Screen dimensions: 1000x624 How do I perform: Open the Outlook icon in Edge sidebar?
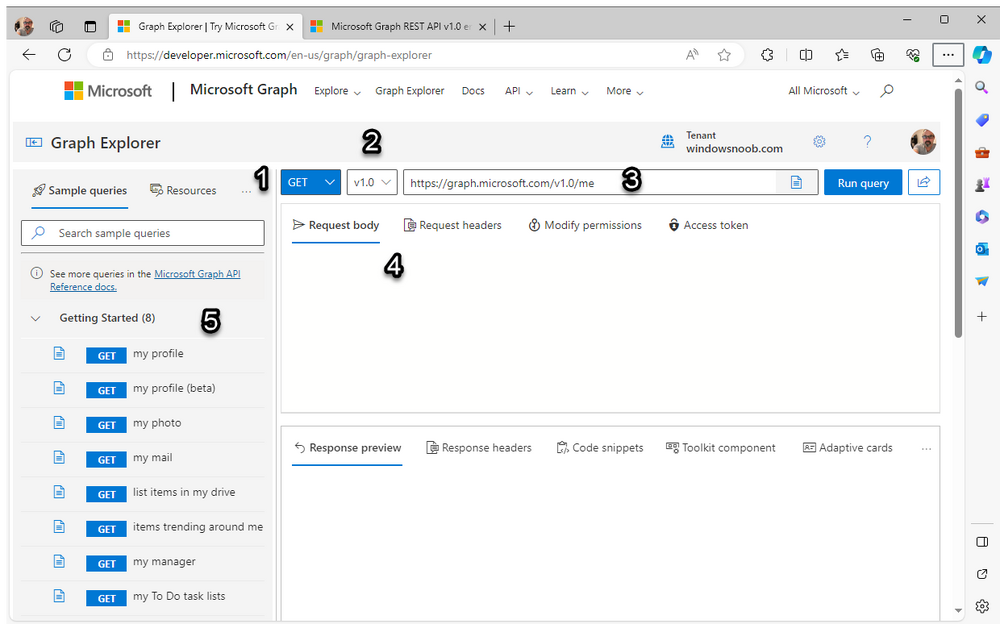(982, 248)
